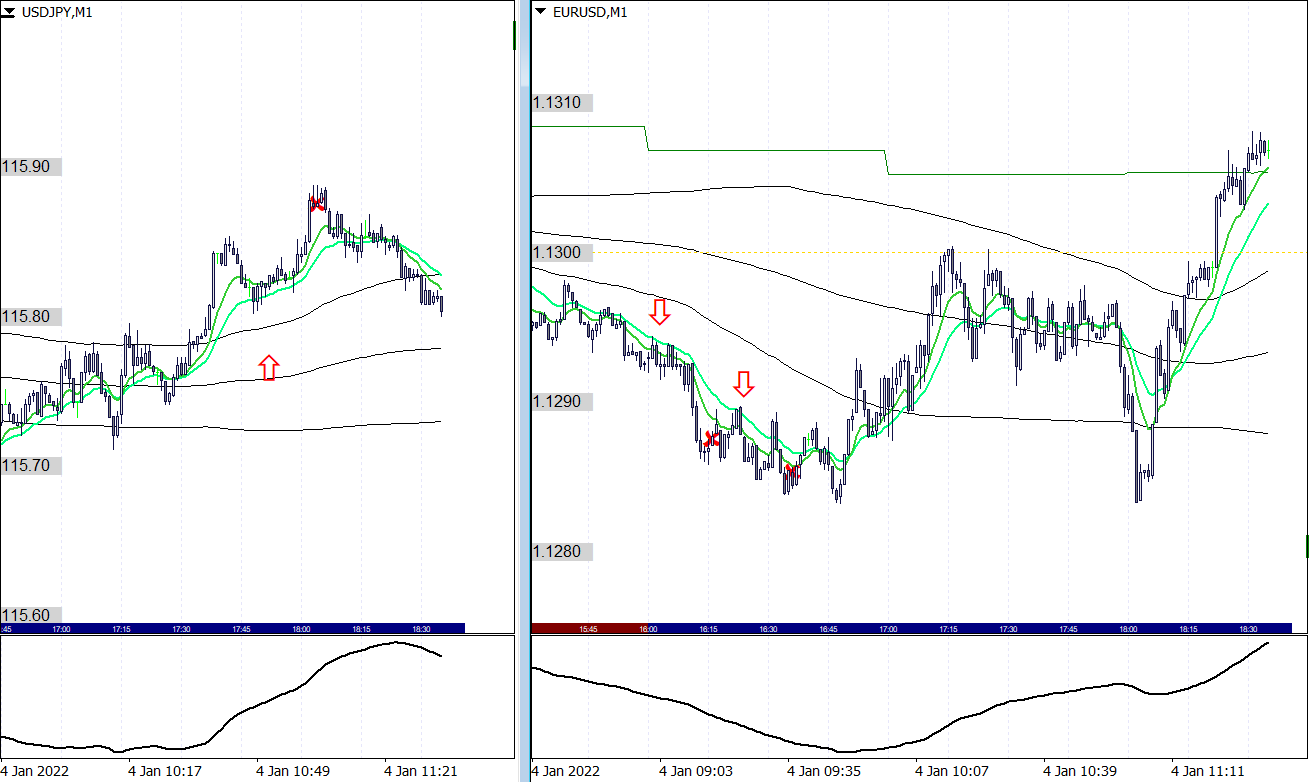Click the divider between the two charts
Viewport: 1310px width, 782px height.
click(x=523, y=390)
